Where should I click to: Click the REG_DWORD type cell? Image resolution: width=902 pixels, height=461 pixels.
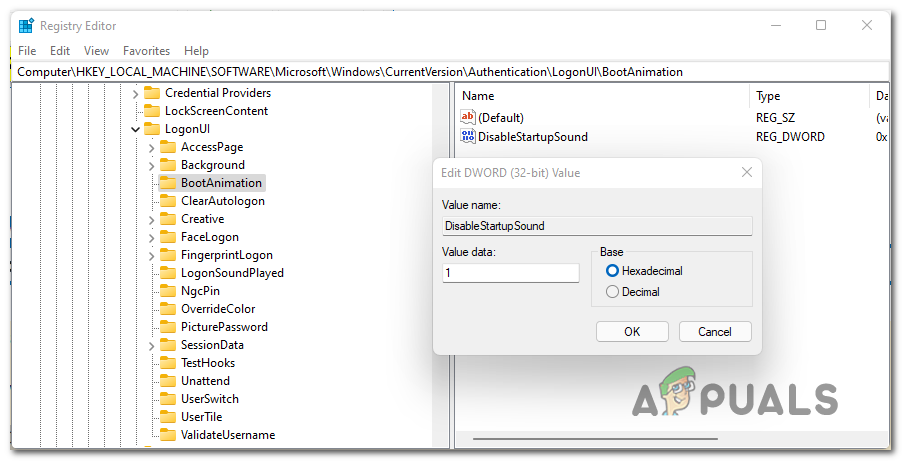(790, 136)
